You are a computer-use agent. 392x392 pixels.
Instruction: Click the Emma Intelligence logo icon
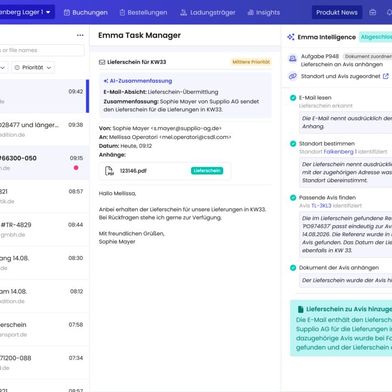[x=291, y=37]
